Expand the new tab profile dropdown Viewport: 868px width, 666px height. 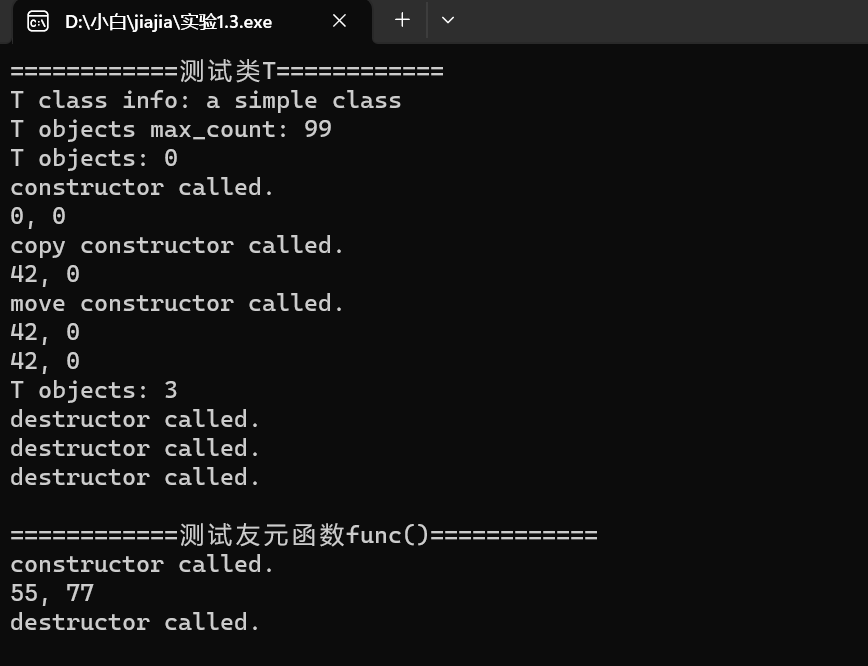[x=448, y=20]
